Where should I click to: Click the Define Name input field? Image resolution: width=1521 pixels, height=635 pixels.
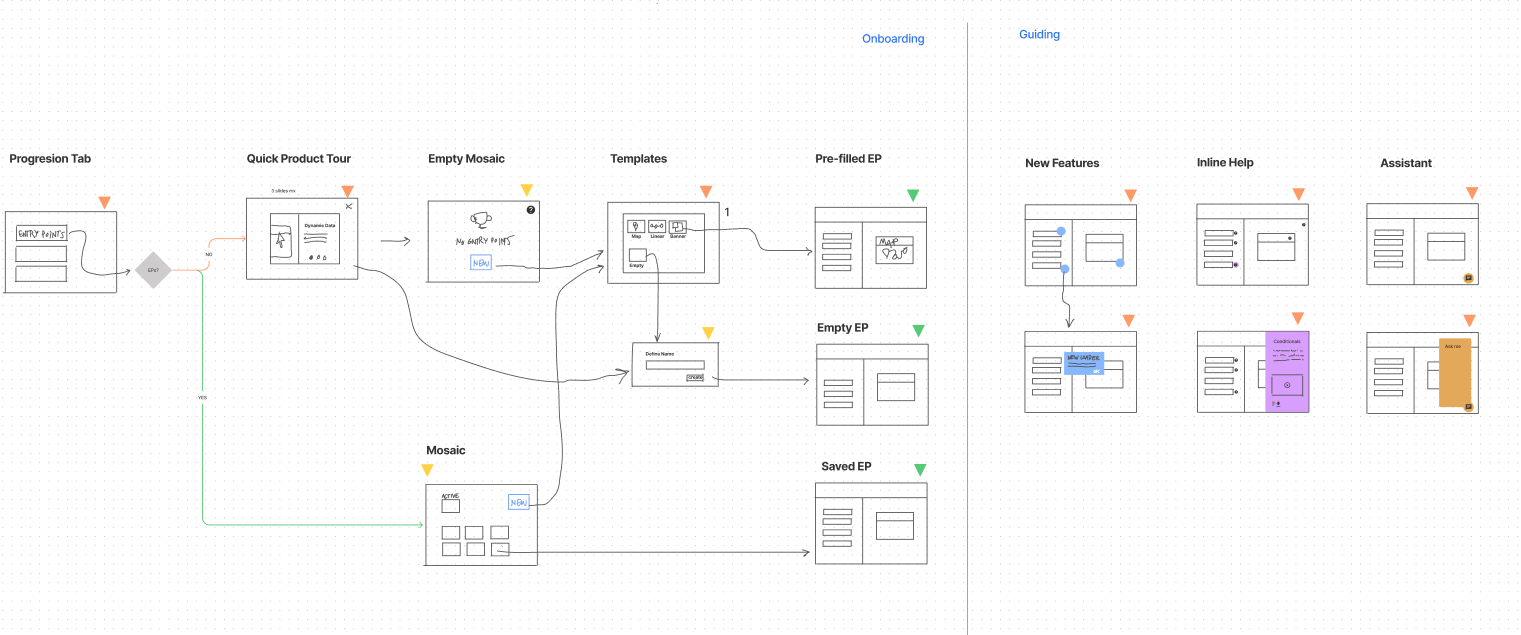click(x=675, y=364)
